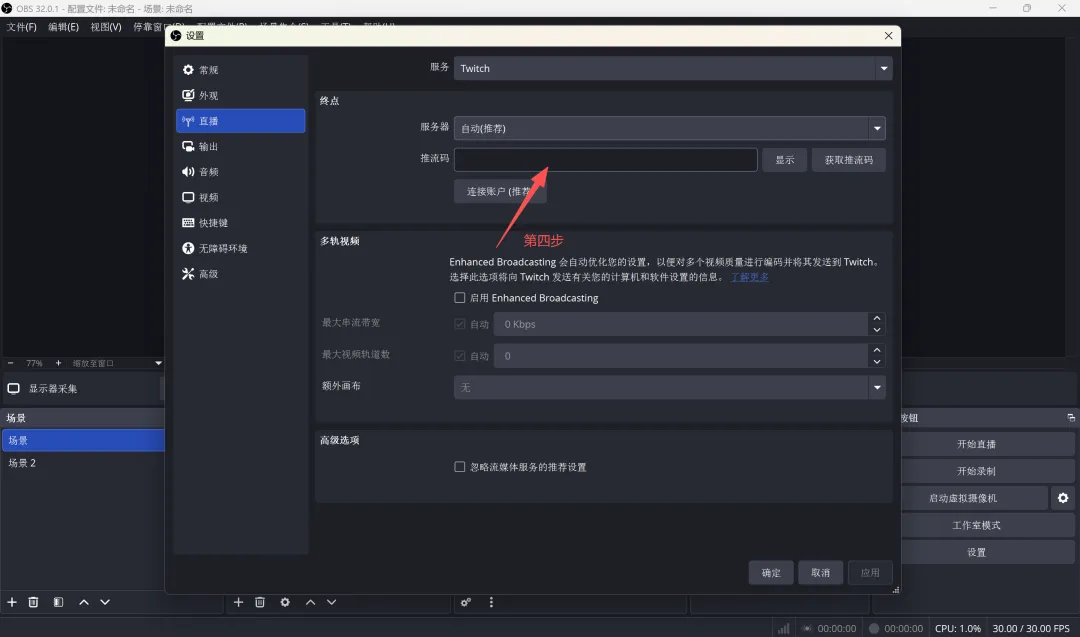Open the 高级 (Advanced) settings page
The image size is (1080, 637).
click(x=240, y=273)
